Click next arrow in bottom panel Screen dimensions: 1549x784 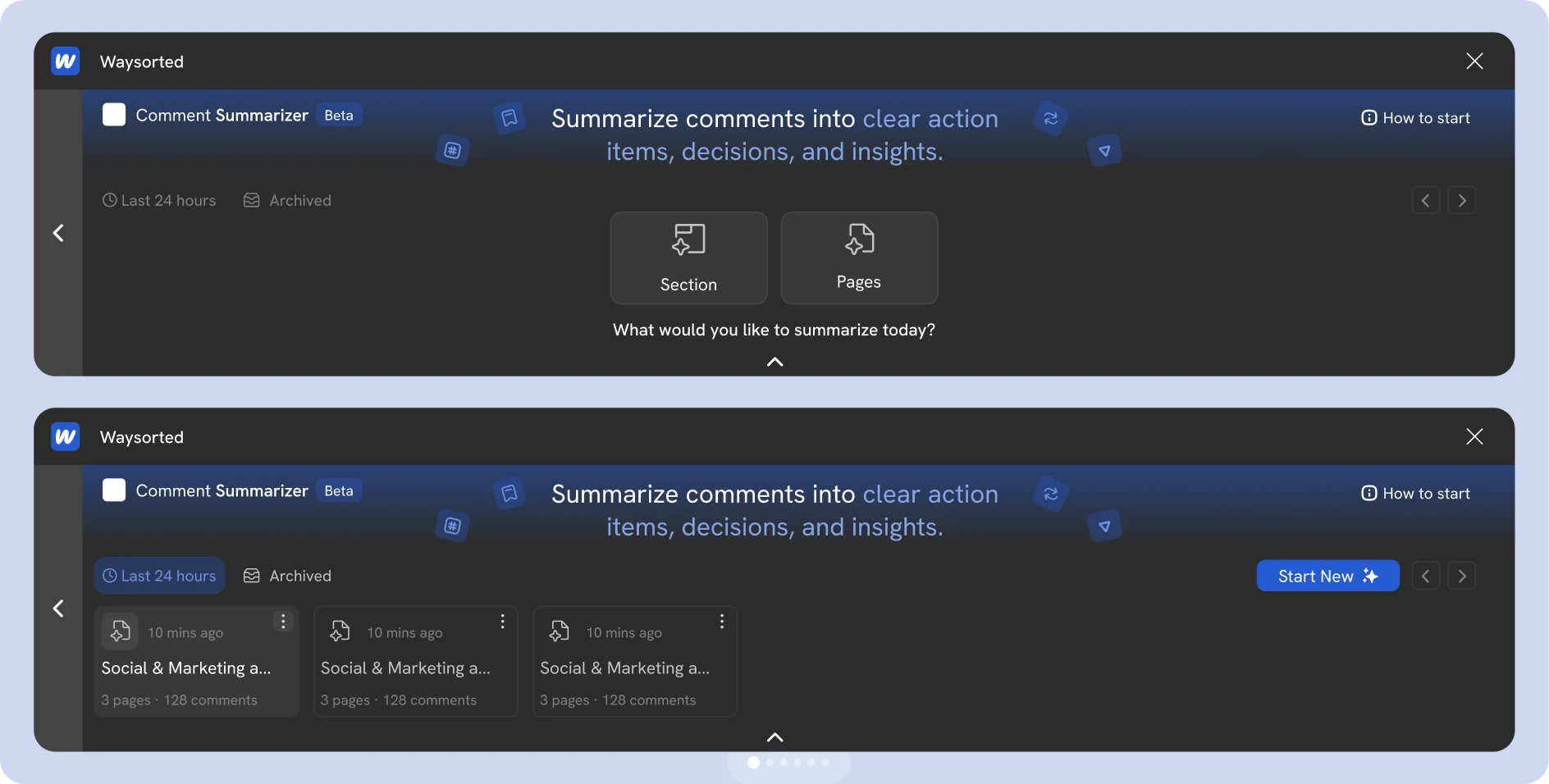[x=1462, y=576]
